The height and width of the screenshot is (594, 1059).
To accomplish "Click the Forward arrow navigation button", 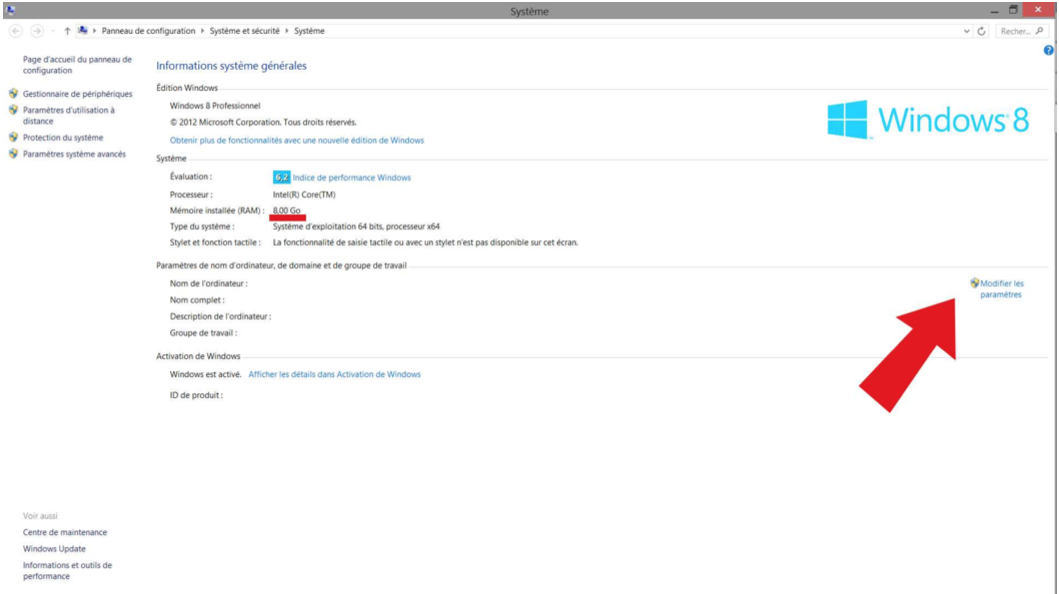I will pos(37,31).
